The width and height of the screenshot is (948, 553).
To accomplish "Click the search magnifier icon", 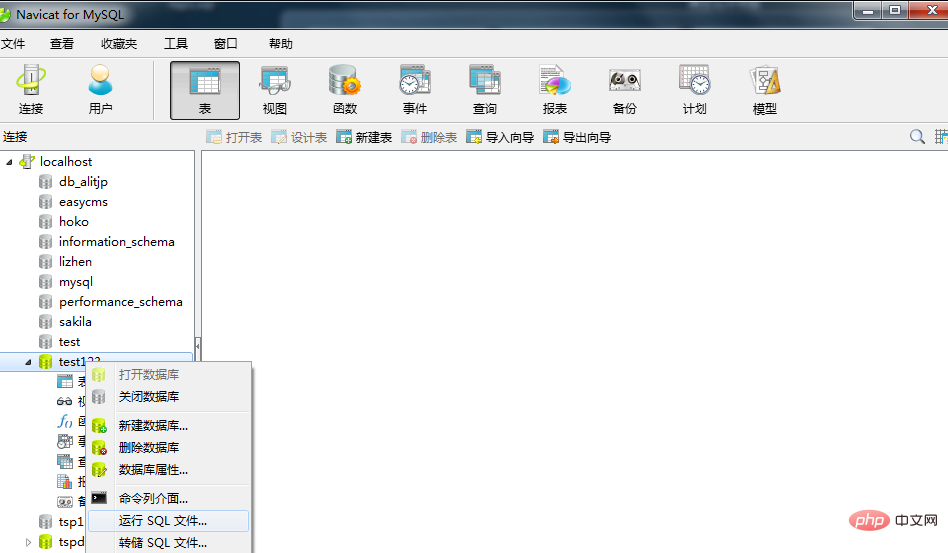I will (917, 137).
